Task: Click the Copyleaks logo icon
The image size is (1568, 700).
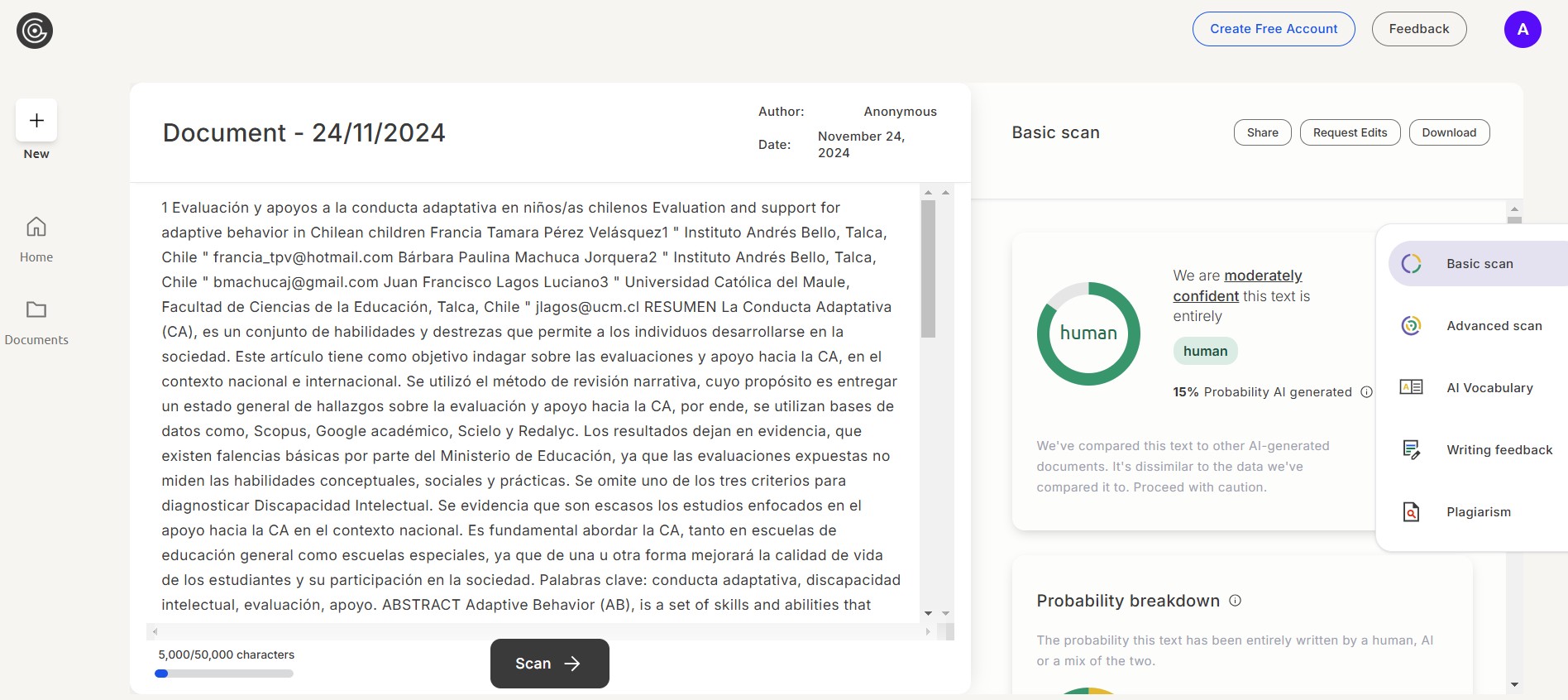Action: coord(35,31)
